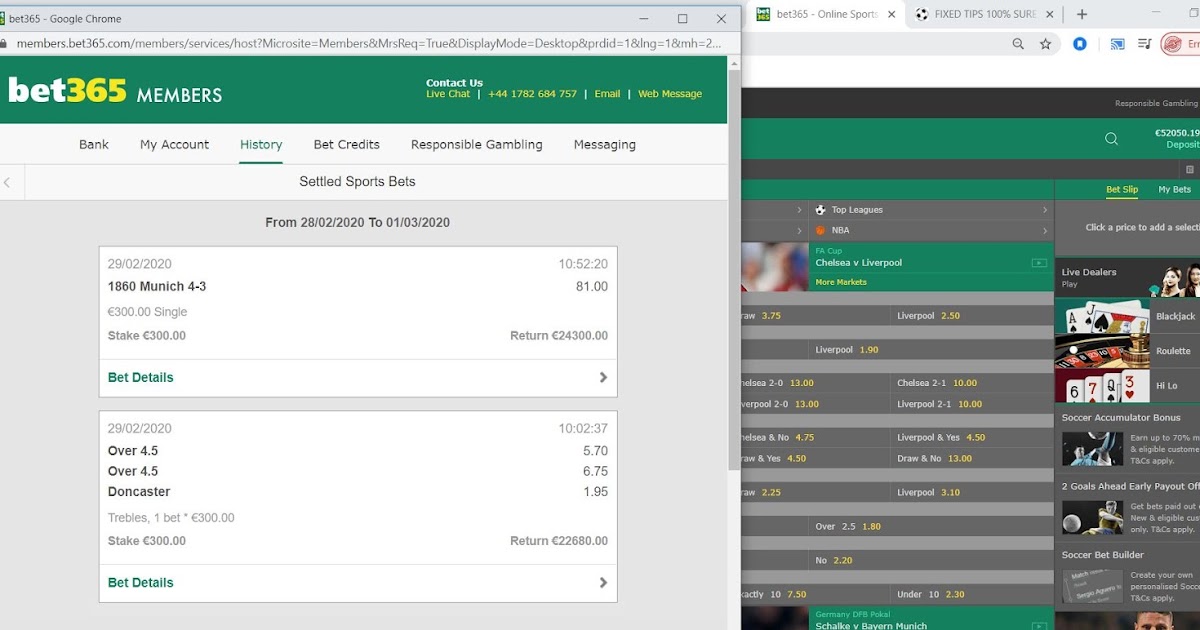Go back with the left chevron beside Settled Sports Bets

coord(8,182)
